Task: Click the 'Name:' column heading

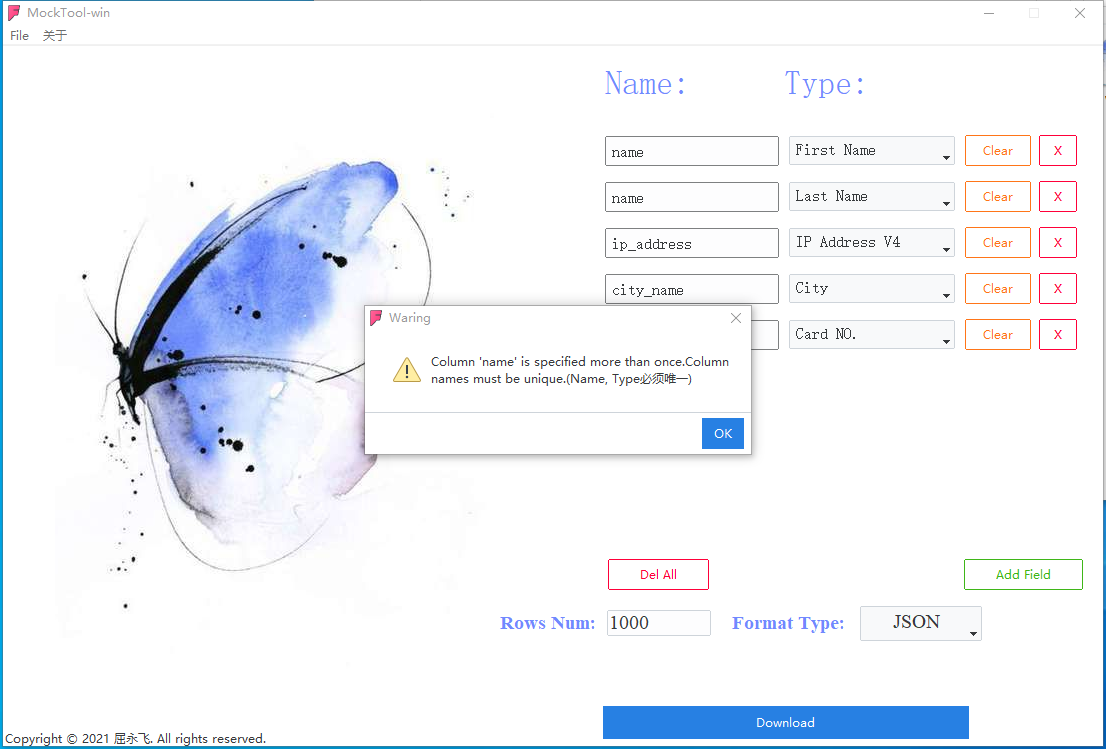Action: click(645, 83)
